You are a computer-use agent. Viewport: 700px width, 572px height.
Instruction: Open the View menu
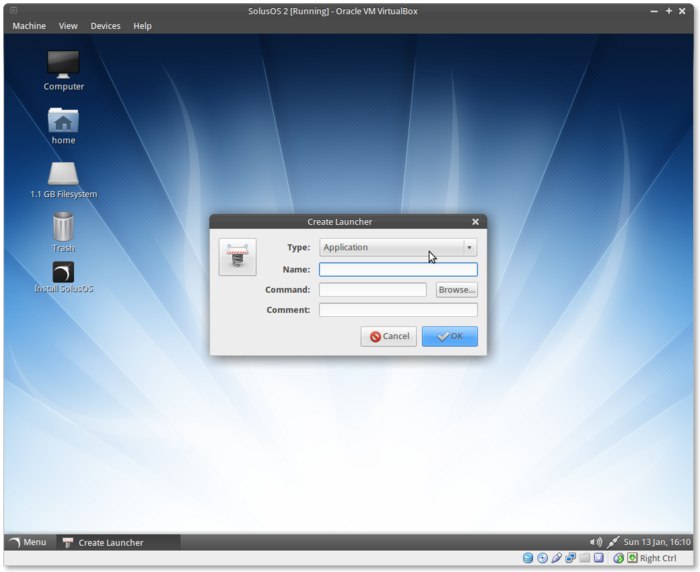click(68, 26)
